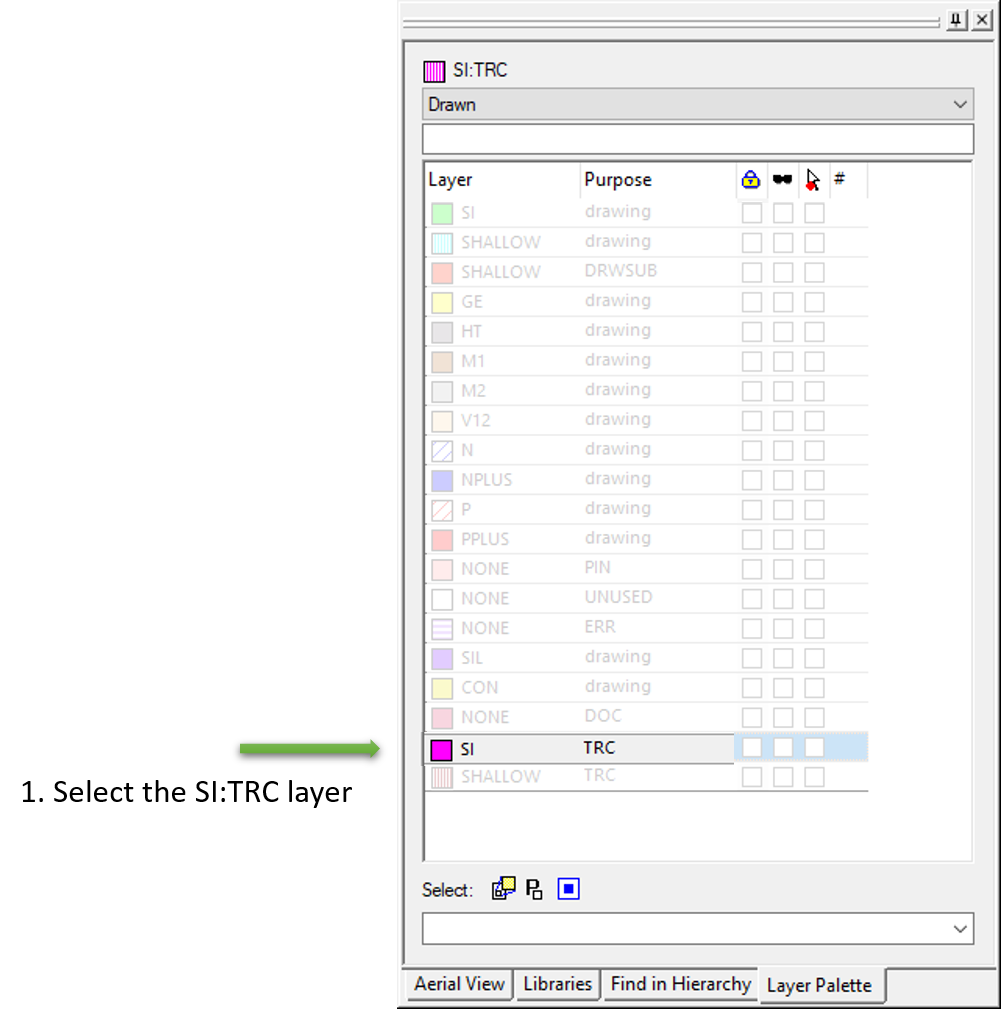Click the cursor protect column header icon
The image size is (1001, 1009).
813,180
